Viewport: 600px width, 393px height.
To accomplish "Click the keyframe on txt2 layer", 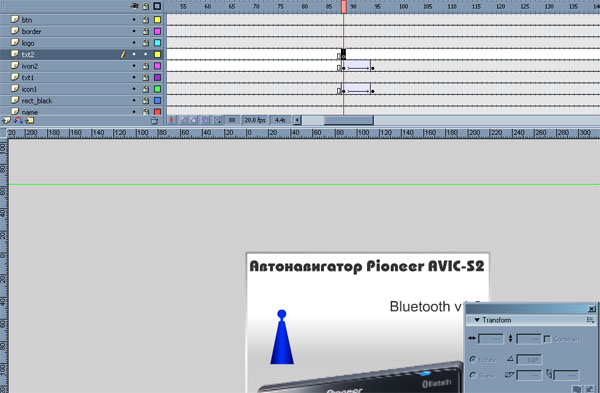I will (343, 54).
